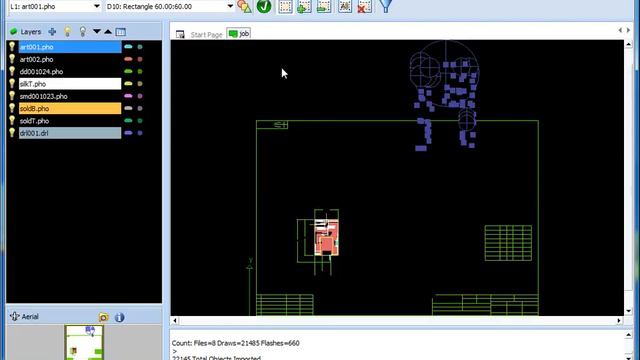The width and height of the screenshot is (640, 360).
Task: Open the layer table icon in Layers header
Action: coord(120,31)
